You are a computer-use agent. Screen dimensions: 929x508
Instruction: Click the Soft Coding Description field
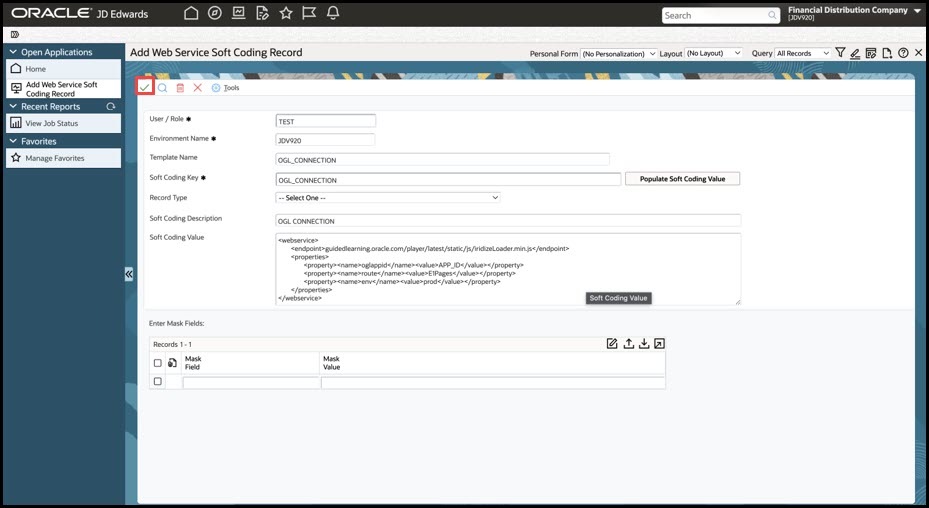508,221
